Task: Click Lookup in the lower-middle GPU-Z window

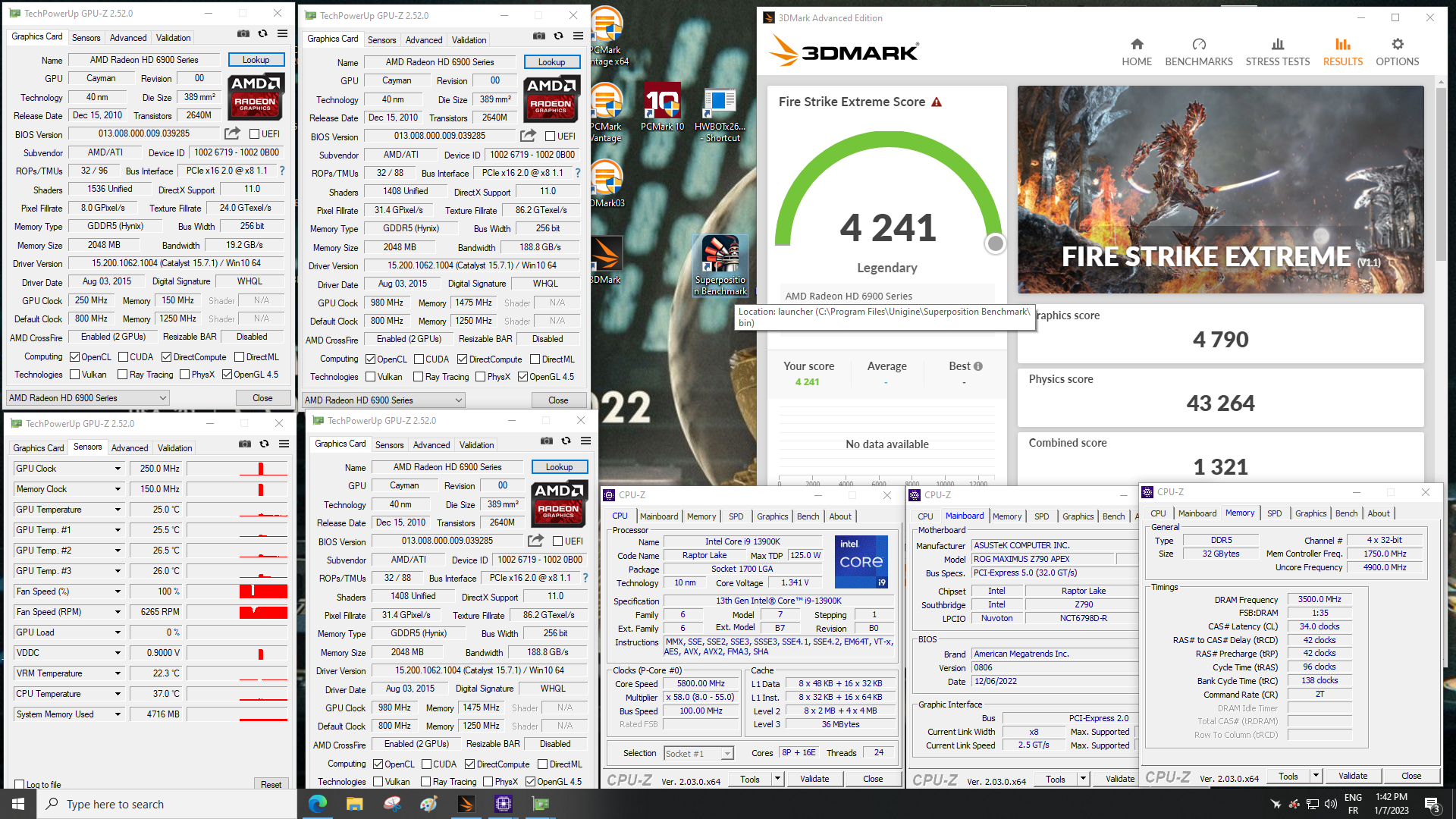Action: coord(559,467)
